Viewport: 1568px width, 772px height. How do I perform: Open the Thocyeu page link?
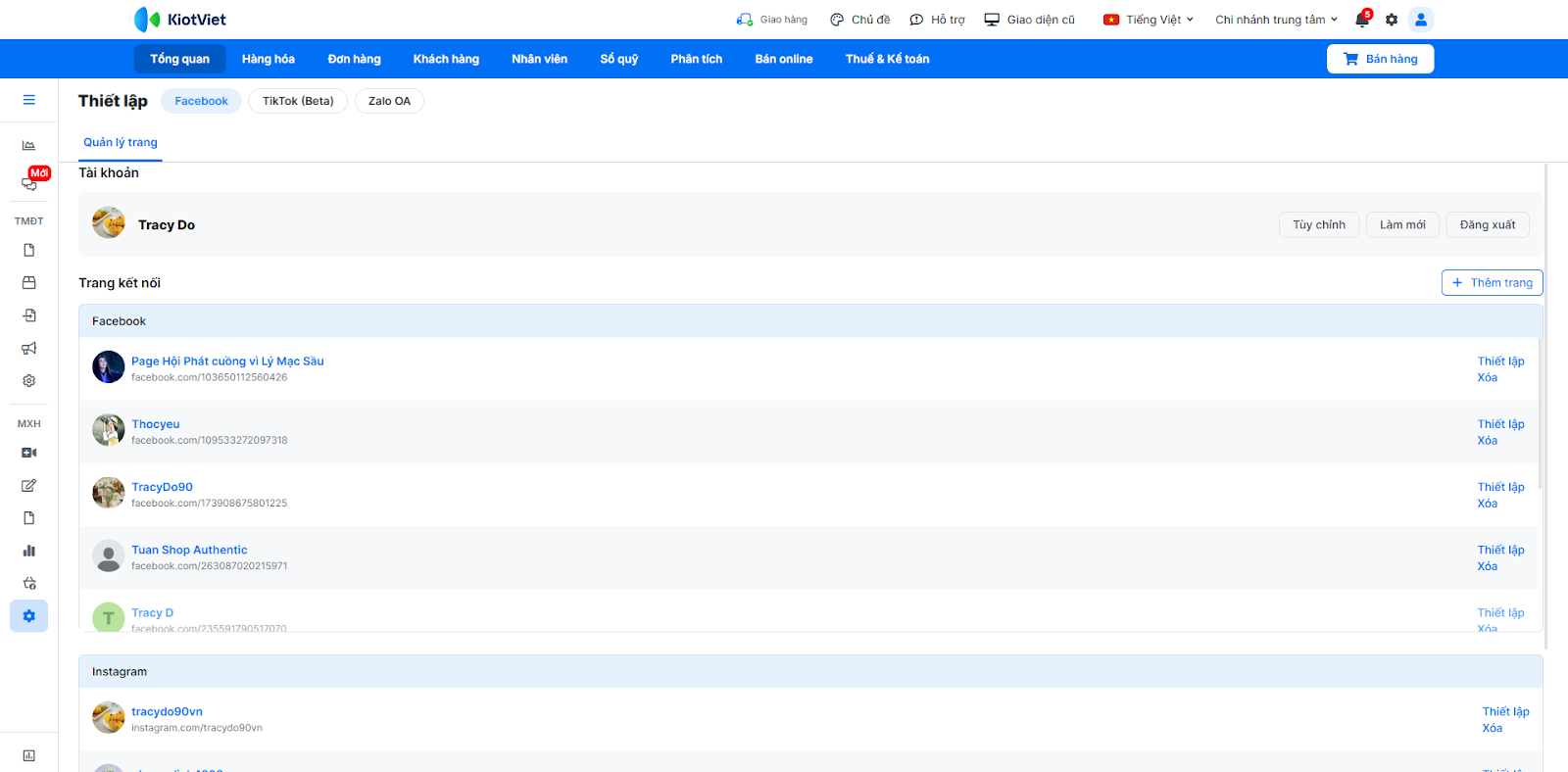pos(156,424)
